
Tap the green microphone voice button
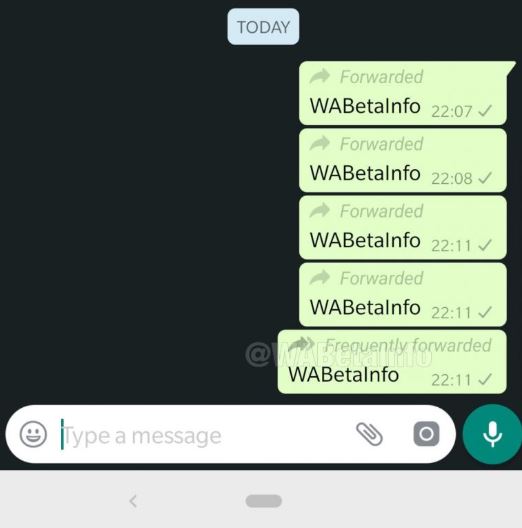492,434
